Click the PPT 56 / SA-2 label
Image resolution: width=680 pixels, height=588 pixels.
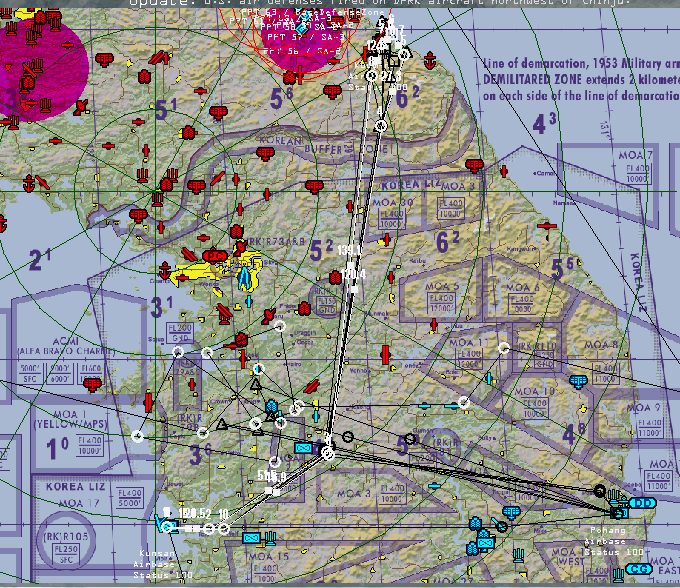click(x=302, y=51)
